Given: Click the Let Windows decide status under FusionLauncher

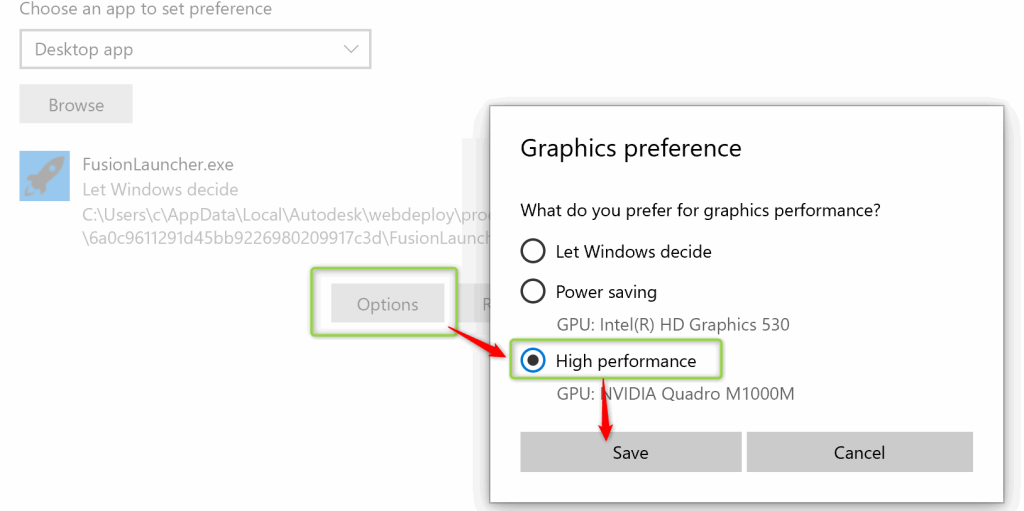Looking at the screenshot, I should (160, 189).
